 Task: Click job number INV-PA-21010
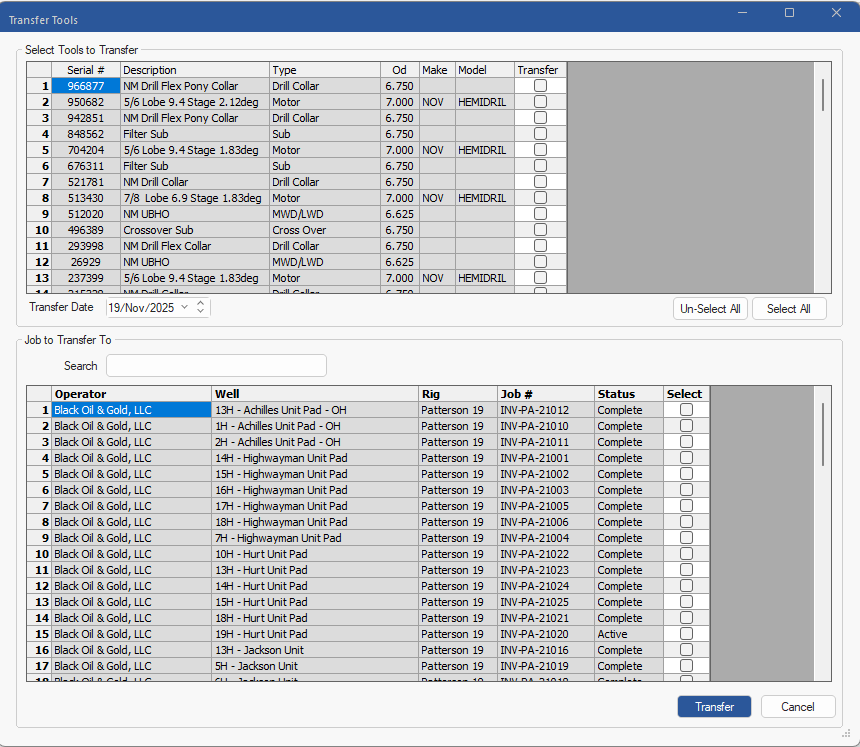pyautogui.click(x=546, y=426)
